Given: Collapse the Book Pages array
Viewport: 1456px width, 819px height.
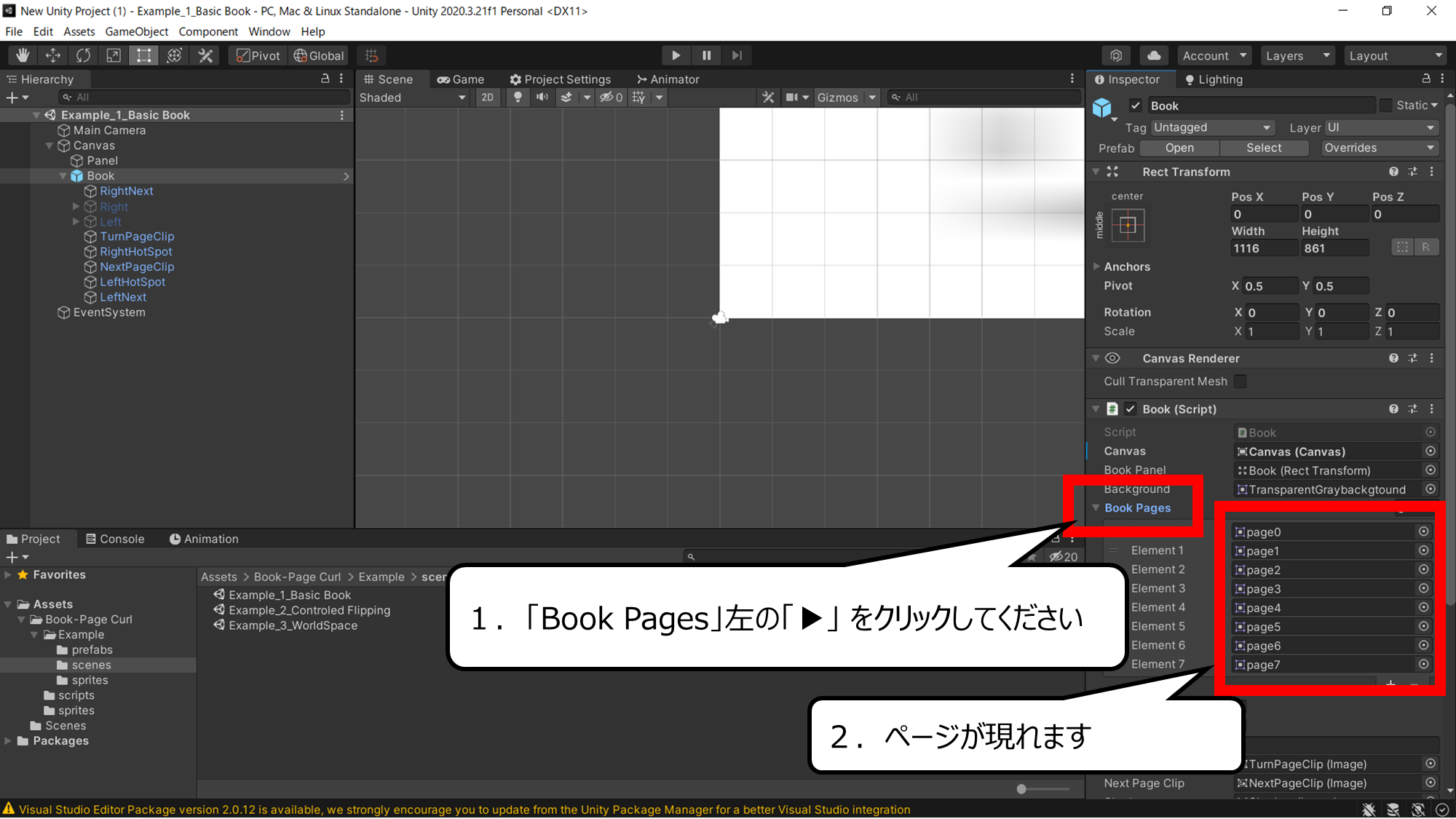Looking at the screenshot, I should 1096,507.
